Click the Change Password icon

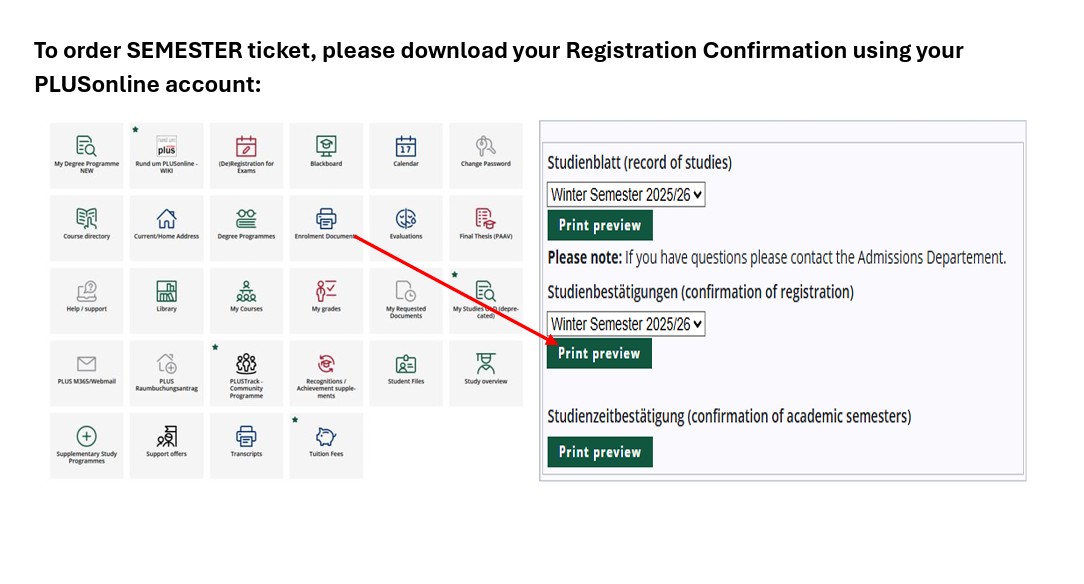tap(486, 146)
